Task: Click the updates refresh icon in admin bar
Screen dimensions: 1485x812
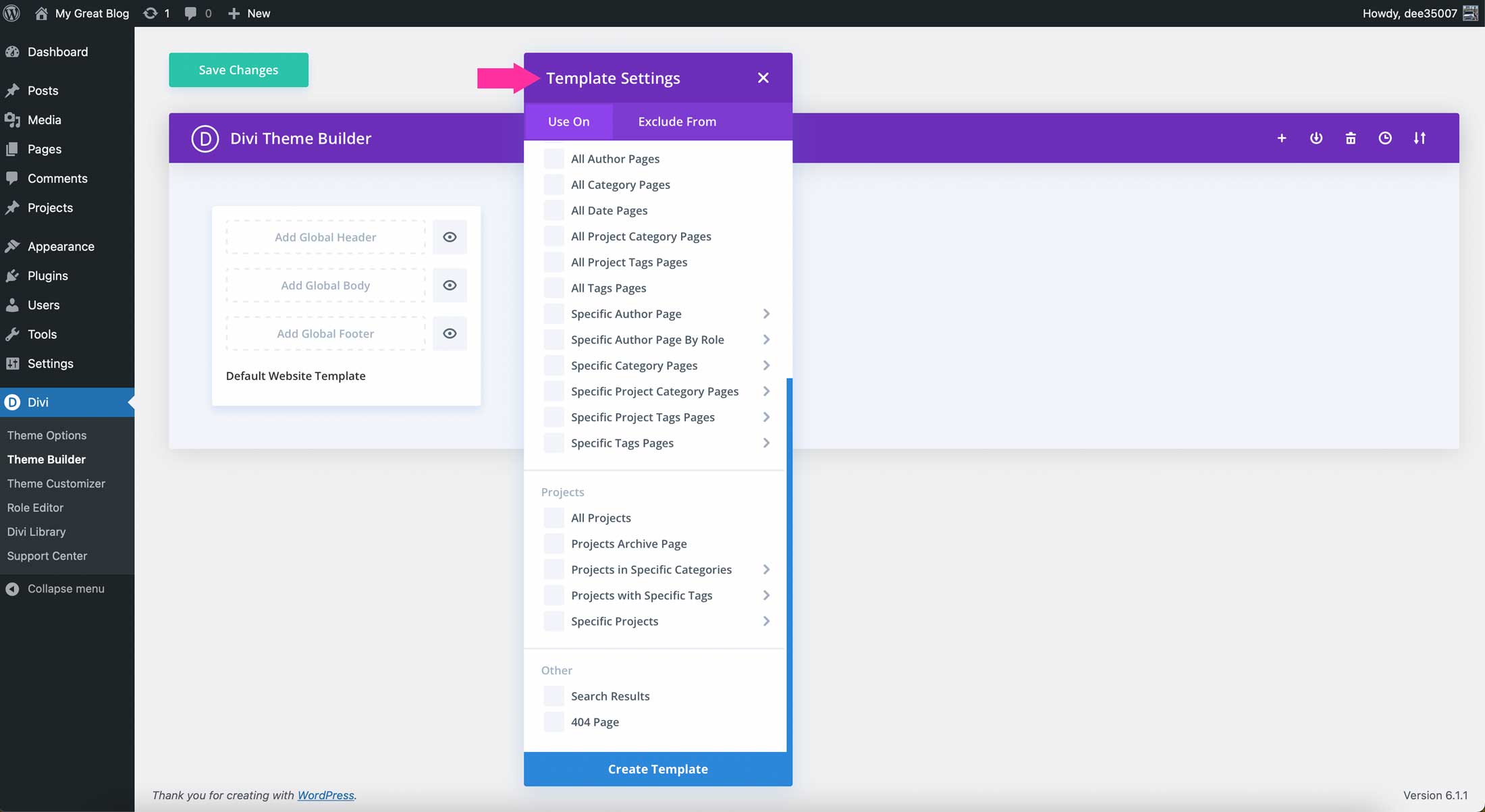Action: pos(151,13)
